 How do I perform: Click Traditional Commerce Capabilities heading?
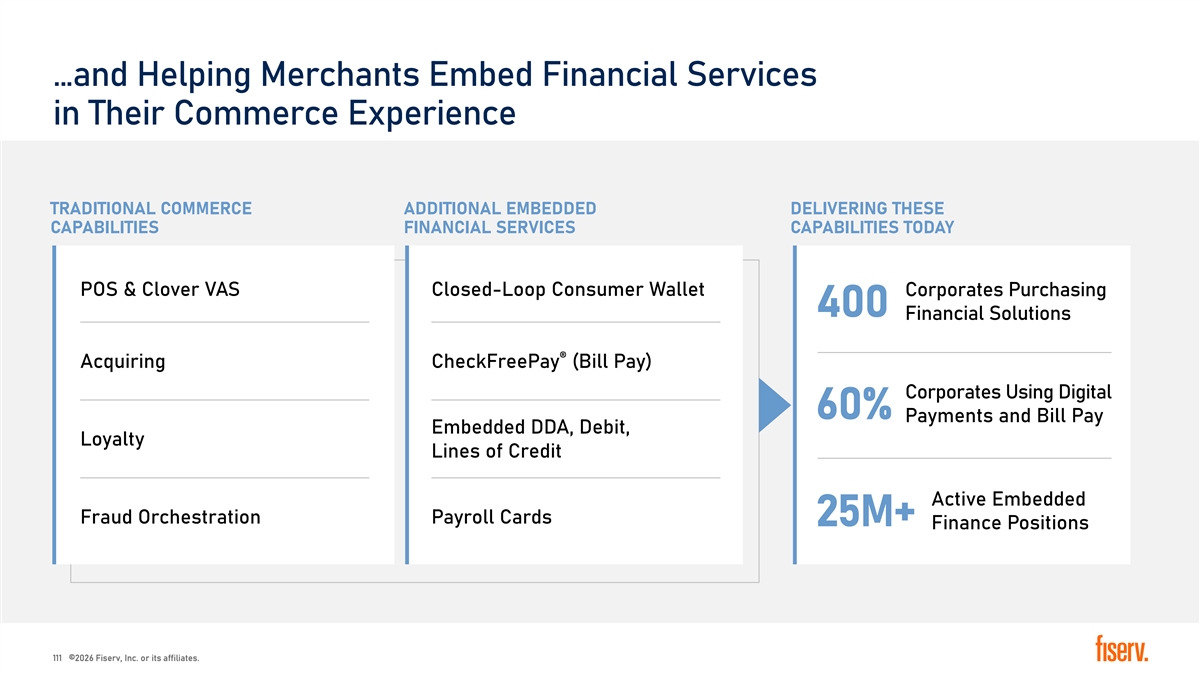pyautogui.click(x=150, y=218)
